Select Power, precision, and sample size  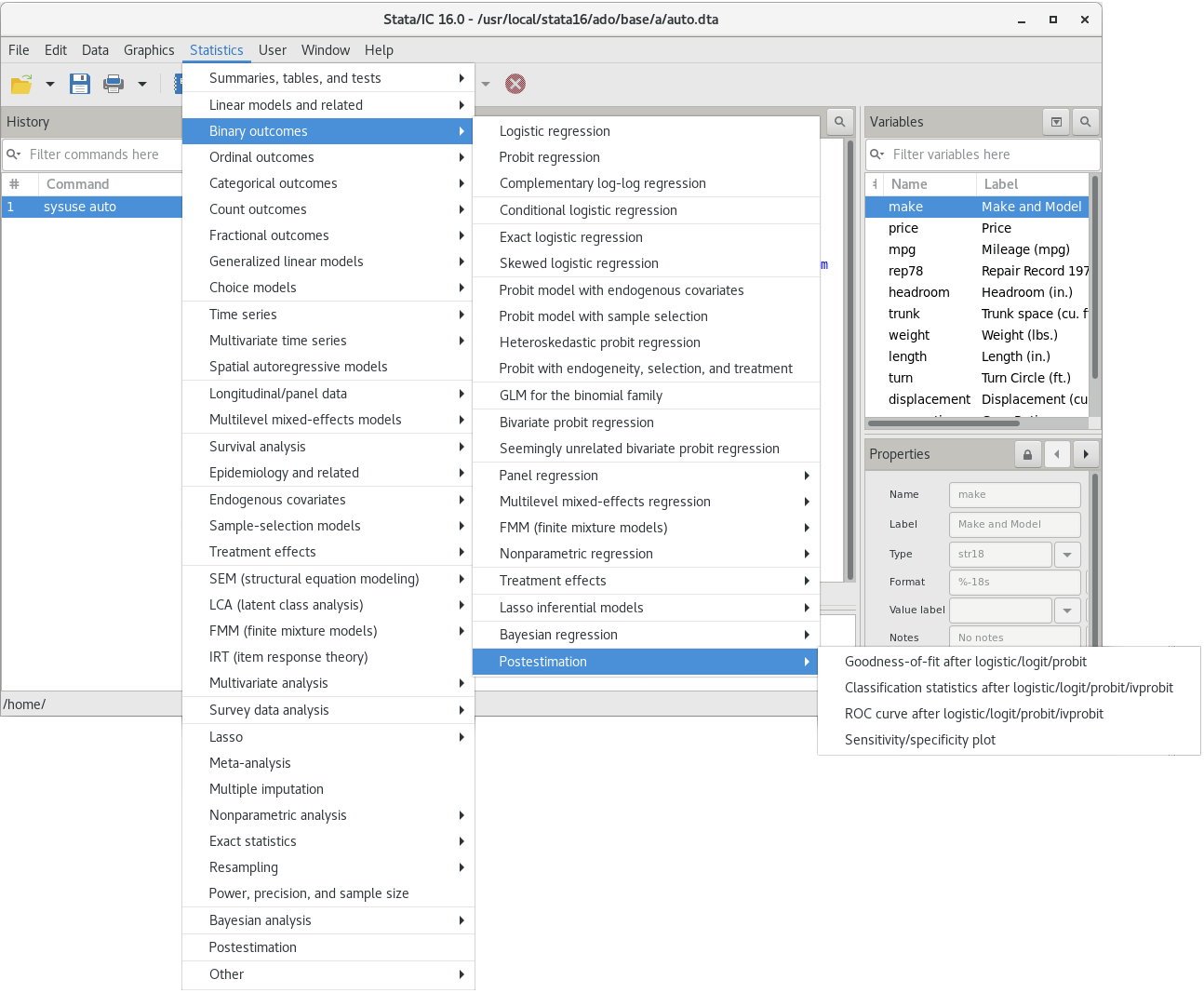coord(328,893)
